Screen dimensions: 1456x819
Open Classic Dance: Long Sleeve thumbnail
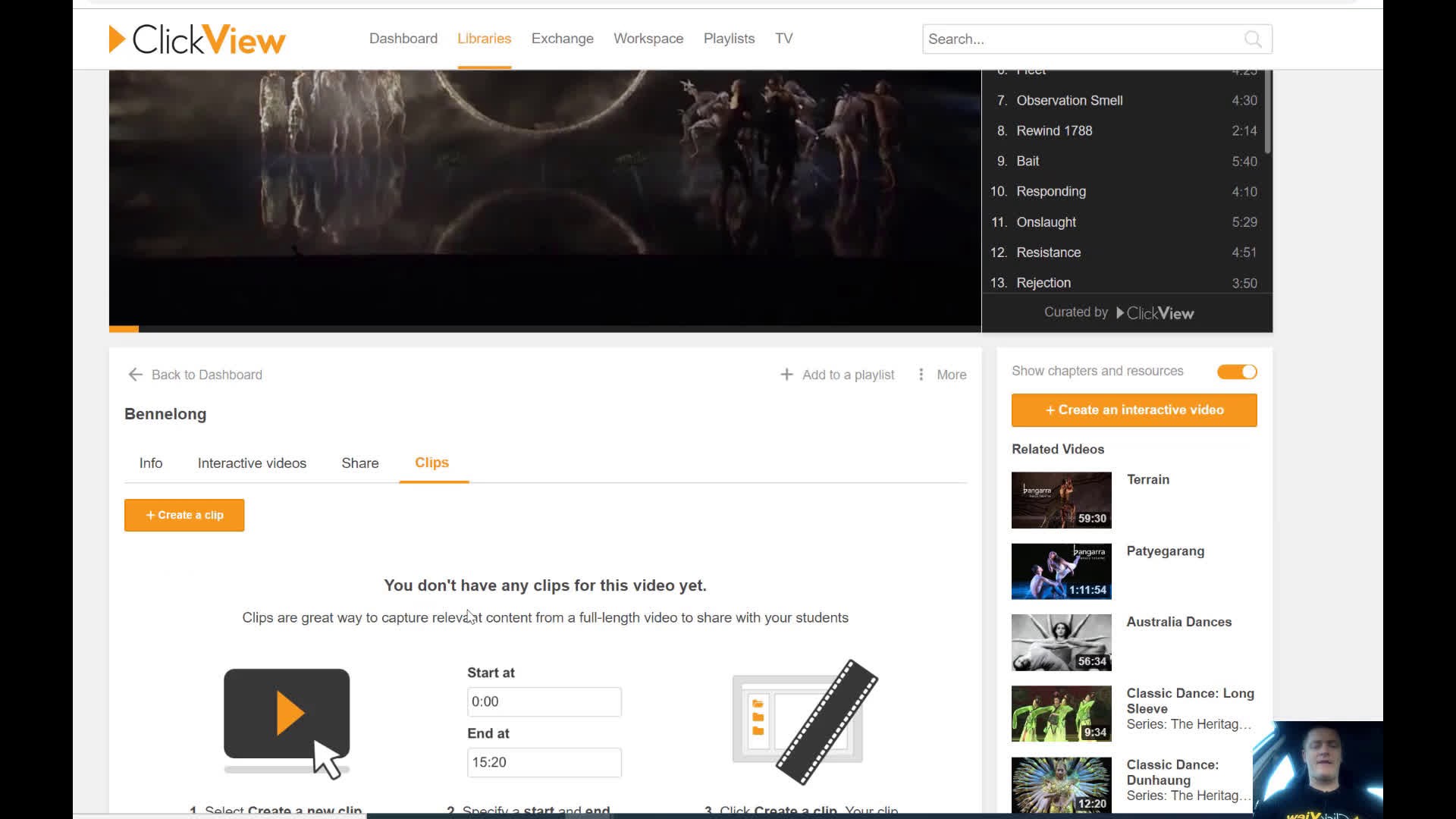coord(1062,714)
